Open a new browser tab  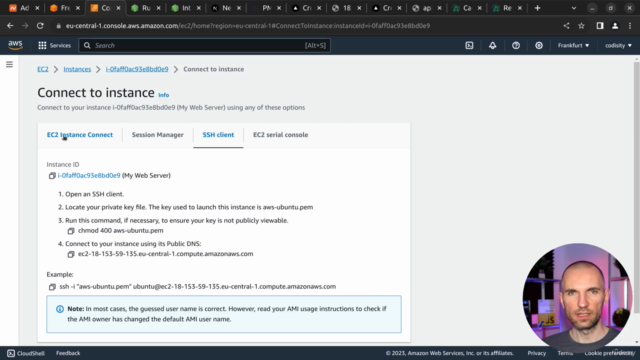pyautogui.click(x=538, y=8)
